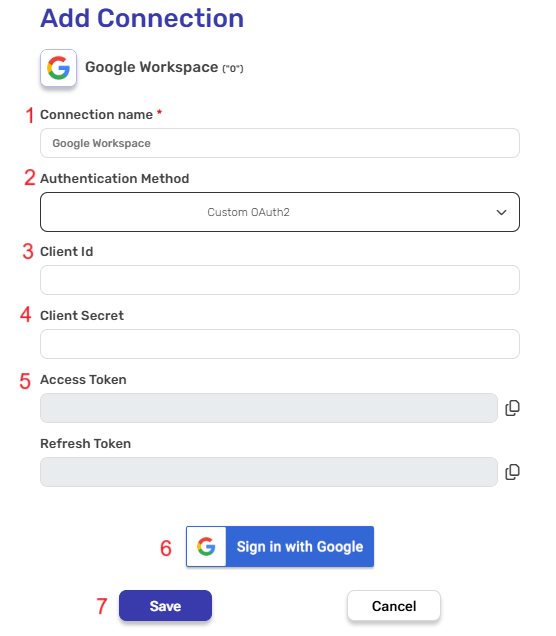Click the Connection name label
Image resolution: width=556 pixels, height=636 pixels.
[97, 115]
